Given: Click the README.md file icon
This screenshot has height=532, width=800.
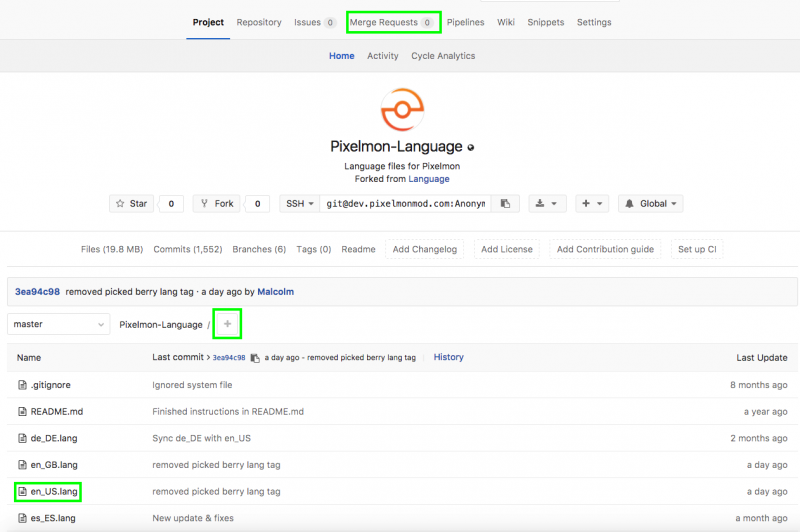Looking at the screenshot, I should pyautogui.click(x=22, y=411).
